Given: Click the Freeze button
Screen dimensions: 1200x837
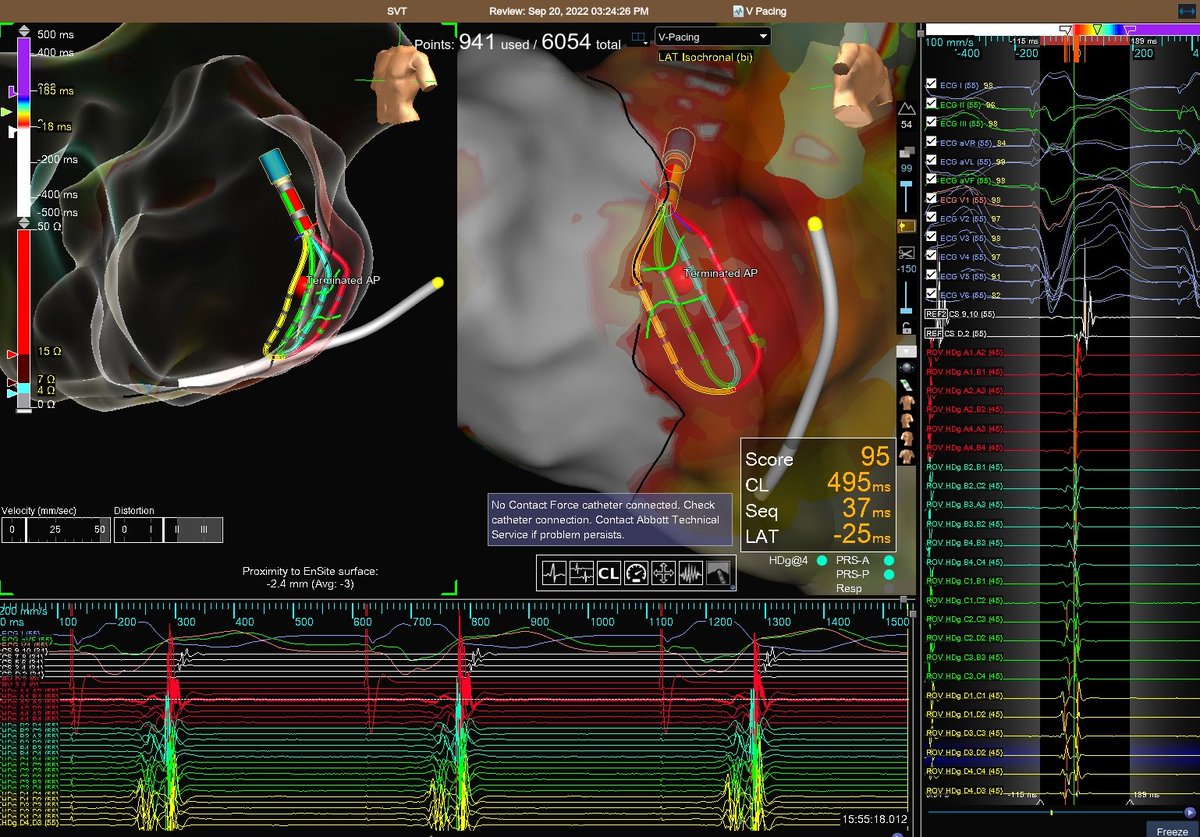Looking at the screenshot, I should click(x=1173, y=831).
